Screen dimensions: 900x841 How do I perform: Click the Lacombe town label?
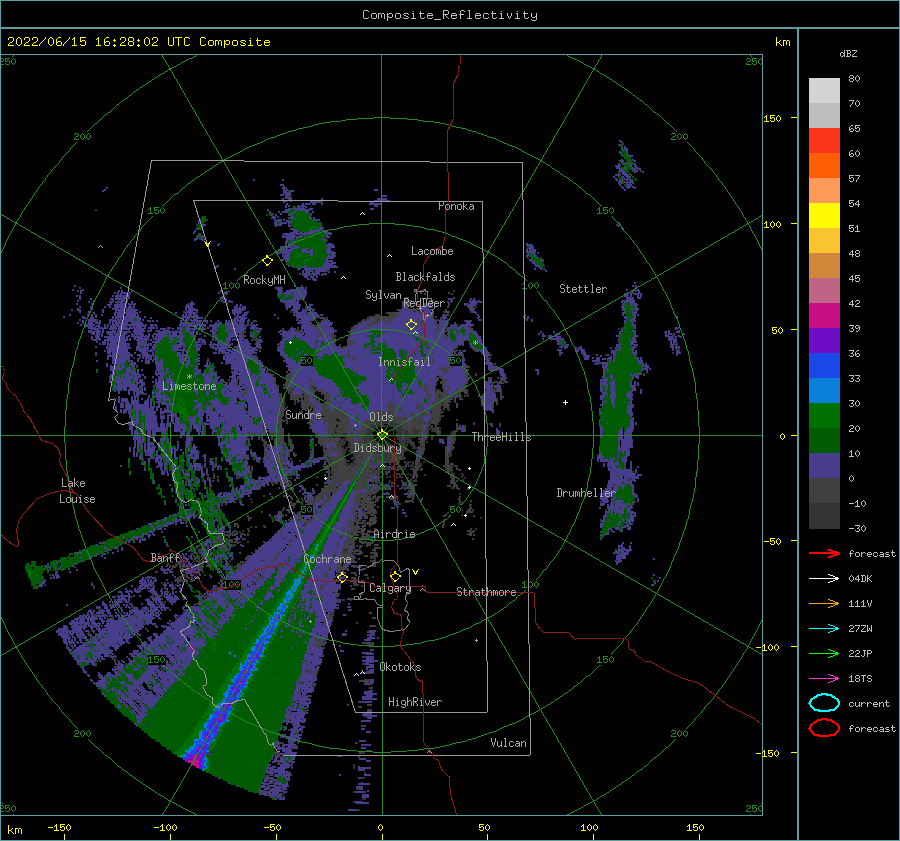(x=432, y=251)
